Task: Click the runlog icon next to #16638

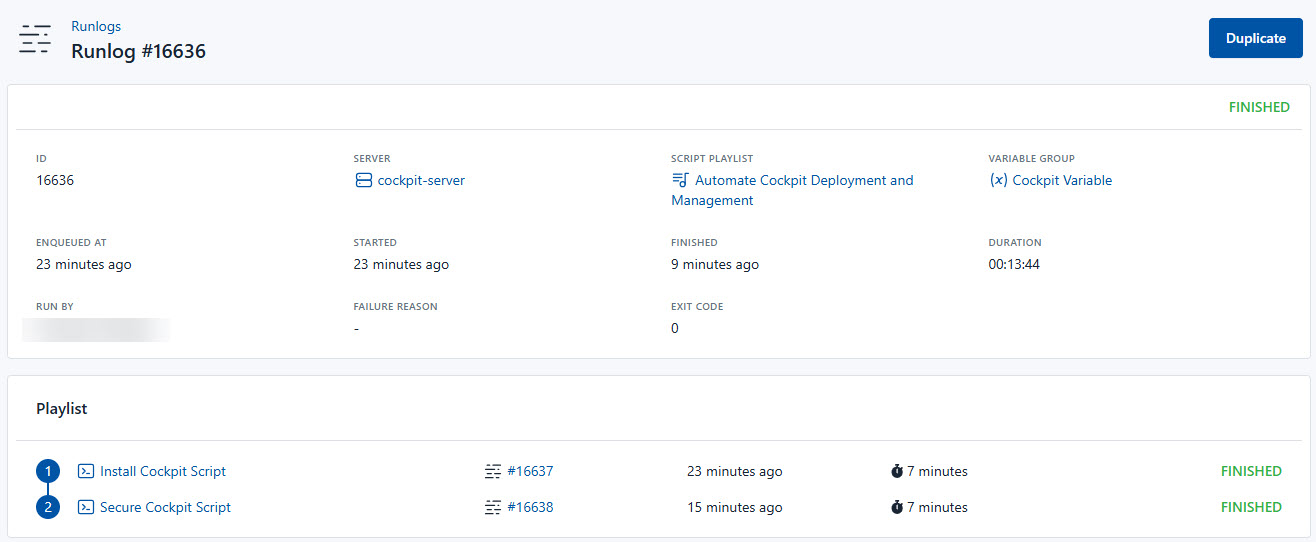Action: click(x=492, y=507)
